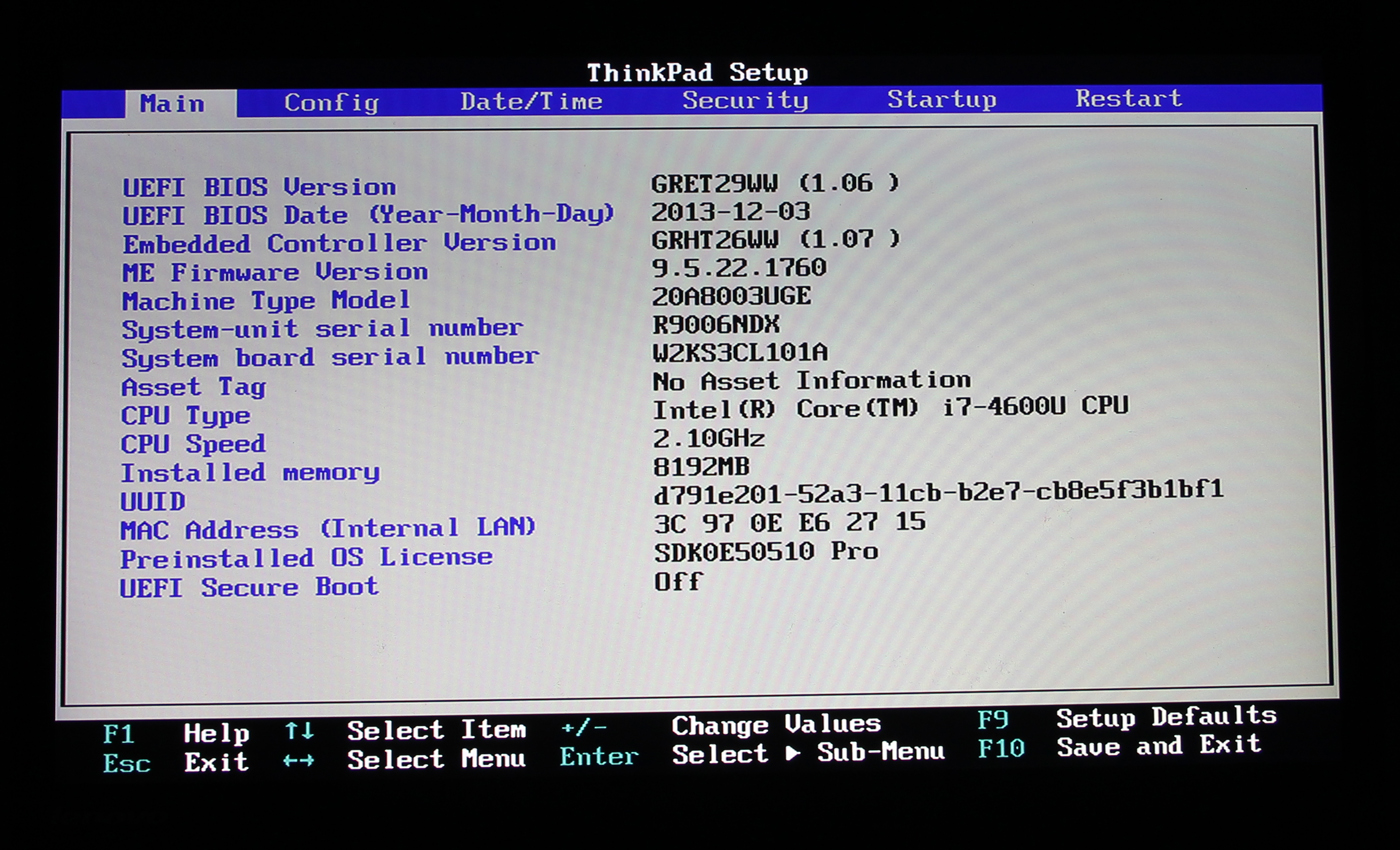Select the date value 2013-12-03
1400x850 pixels.
(x=730, y=212)
